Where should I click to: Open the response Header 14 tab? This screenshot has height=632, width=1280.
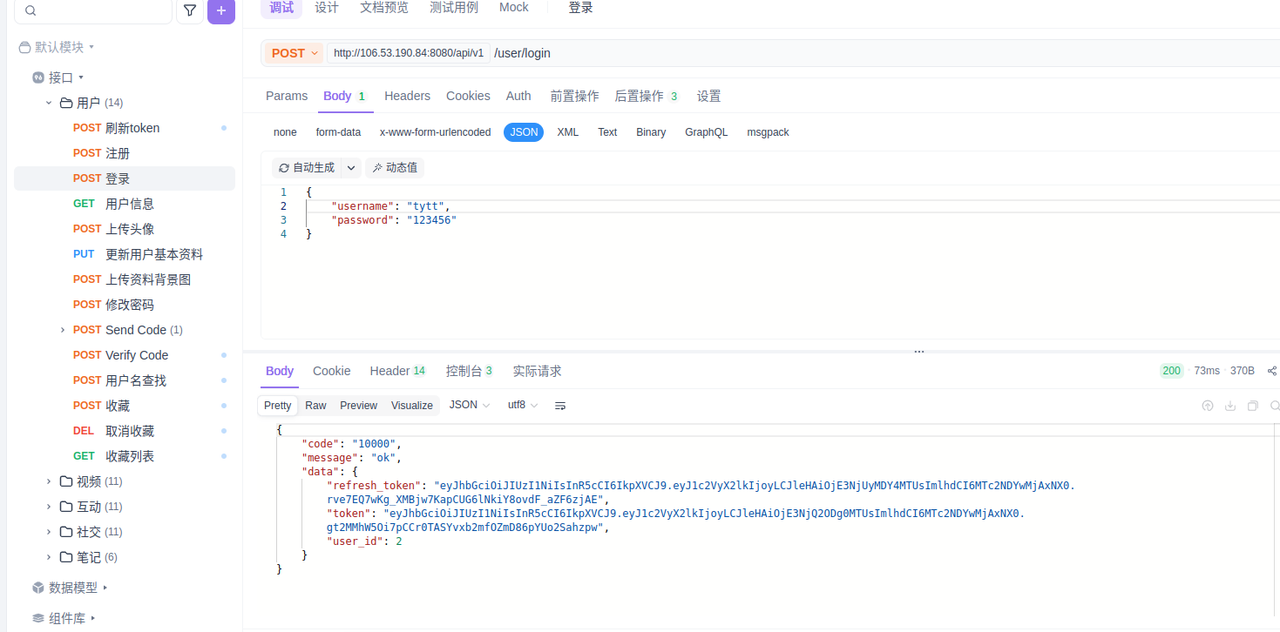pos(397,371)
